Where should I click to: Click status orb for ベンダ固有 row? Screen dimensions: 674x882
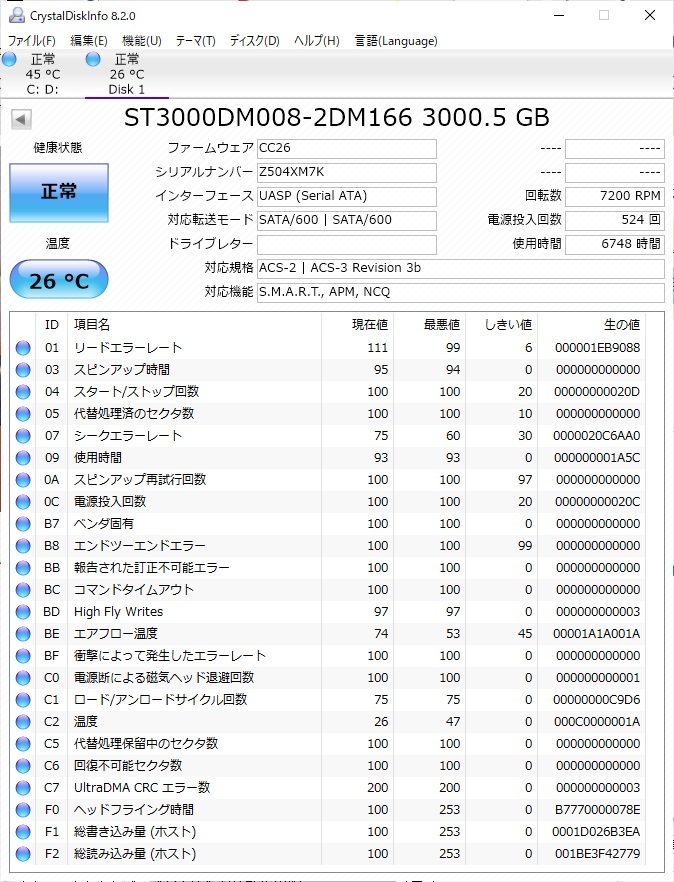click(x=23, y=524)
